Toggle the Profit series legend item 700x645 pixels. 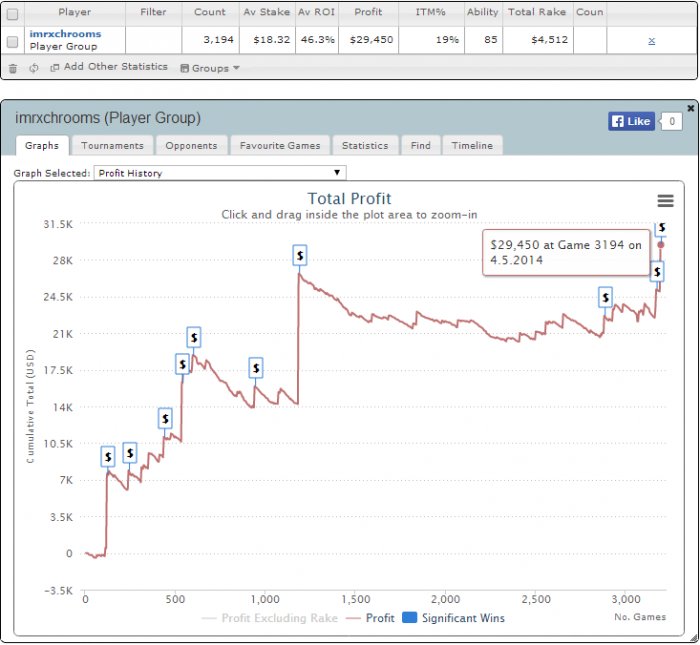click(371, 618)
